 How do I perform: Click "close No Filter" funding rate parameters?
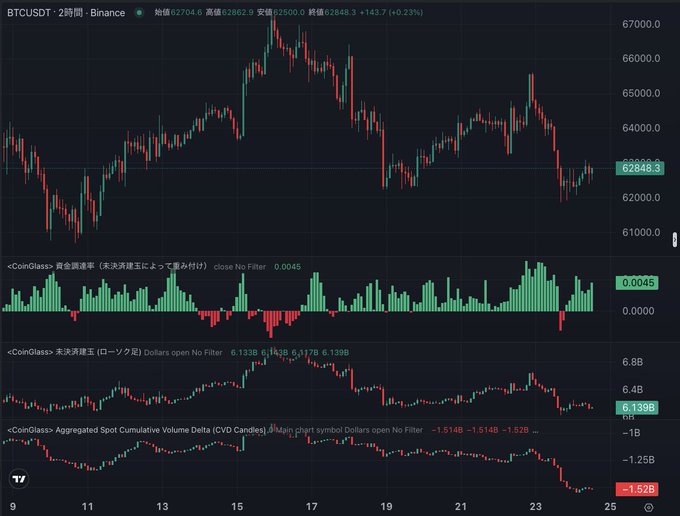pos(239,267)
